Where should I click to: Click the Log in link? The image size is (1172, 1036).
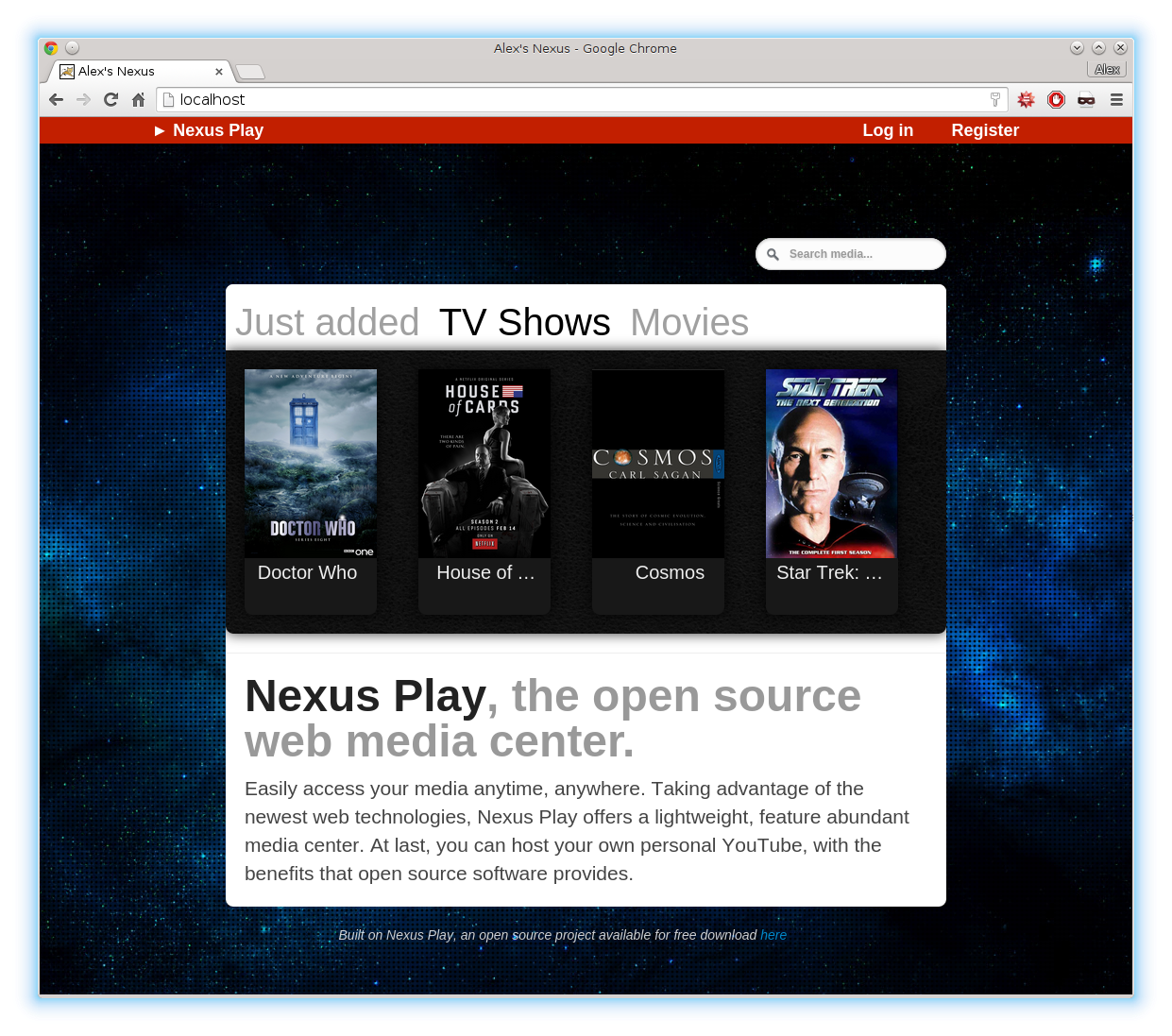[888, 130]
